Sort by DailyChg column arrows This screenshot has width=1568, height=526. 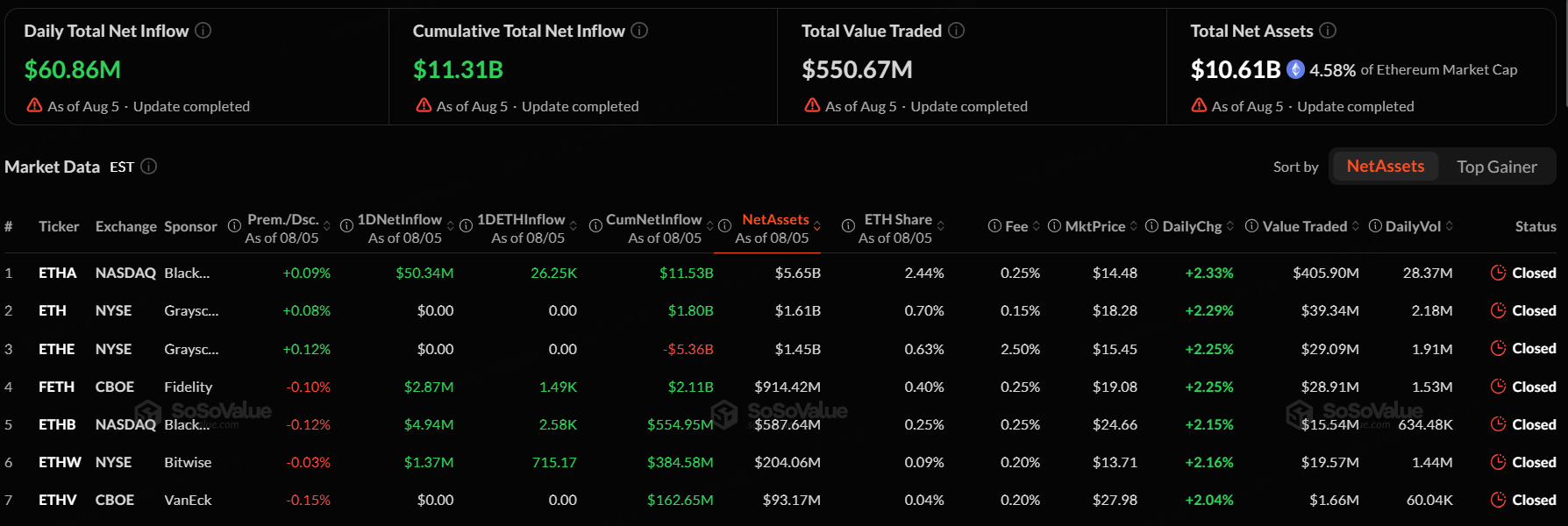tap(1230, 226)
